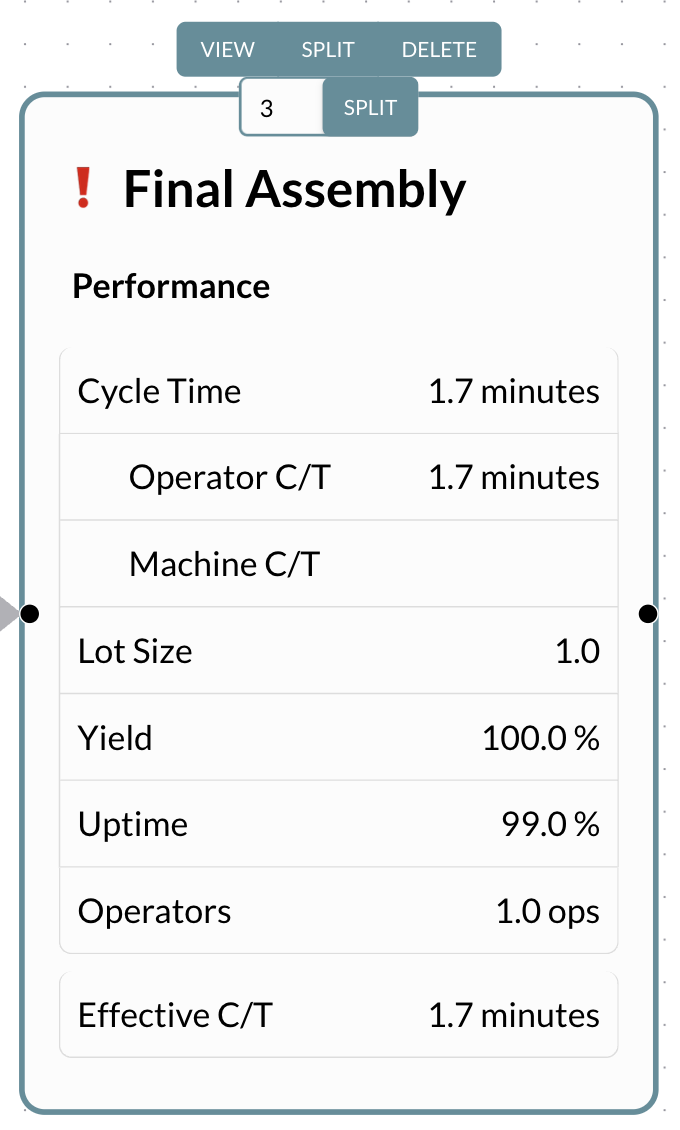Click the Operator C/T value
This screenshot has width=680, height=1130.
514,478
